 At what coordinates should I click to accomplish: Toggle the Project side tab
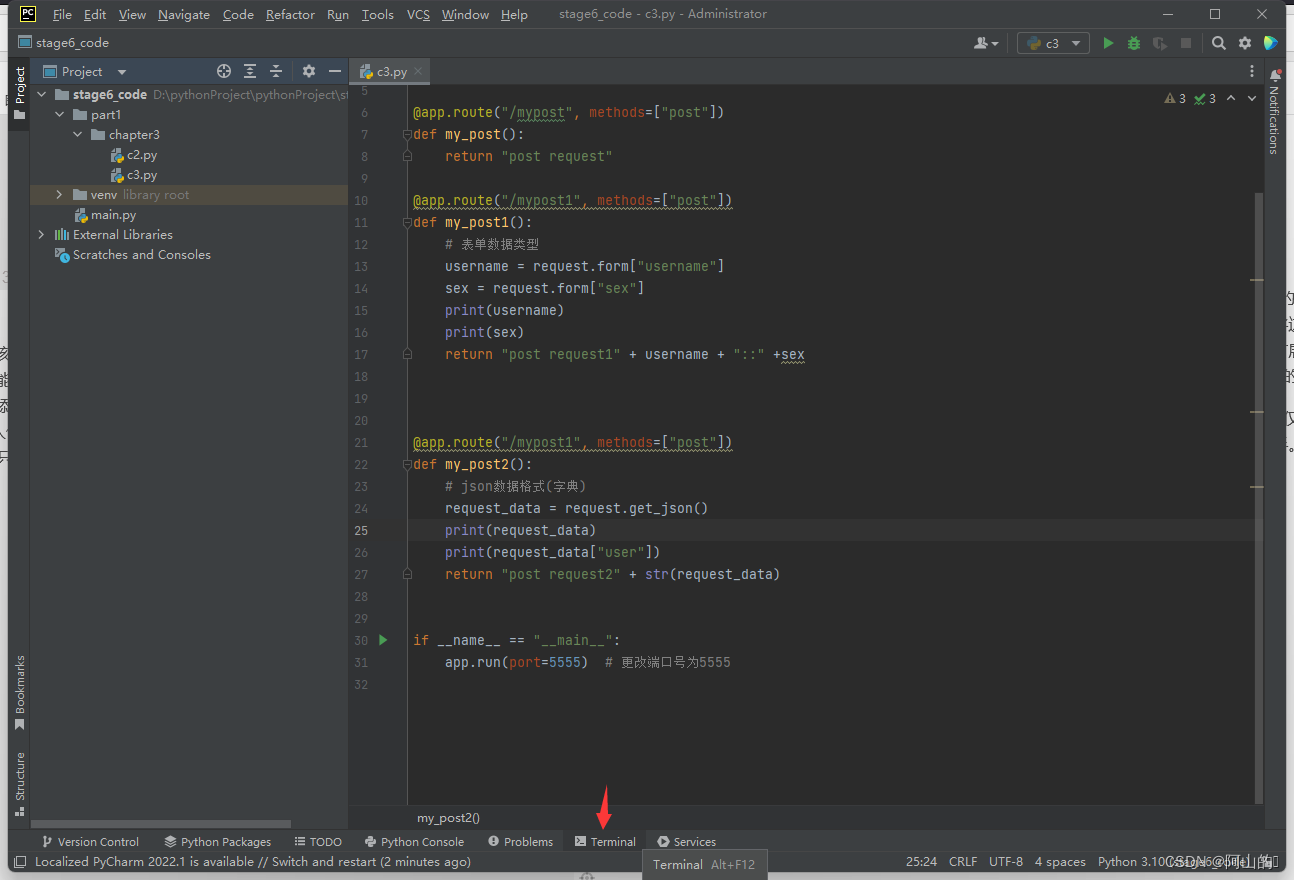pyautogui.click(x=19, y=94)
